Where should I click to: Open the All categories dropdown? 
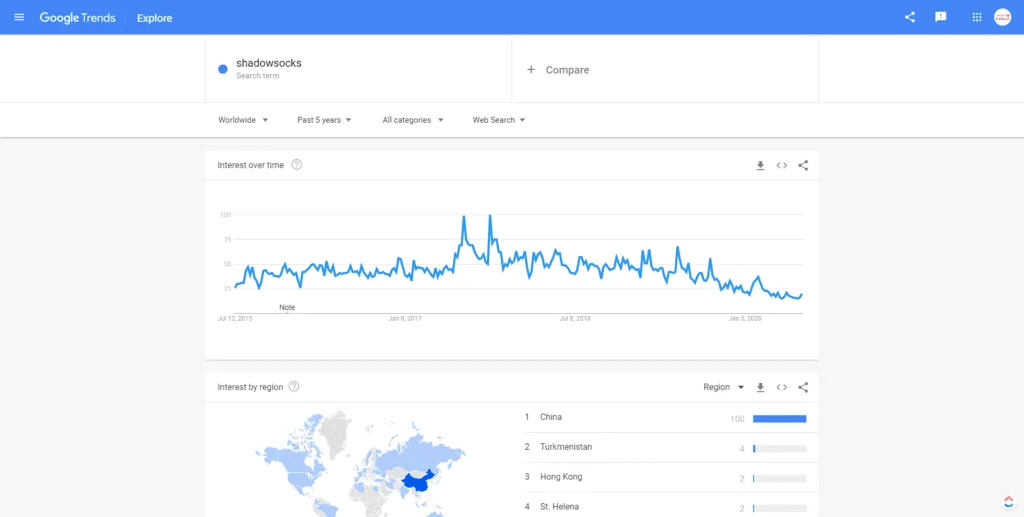pyautogui.click(x=413, y=120)
